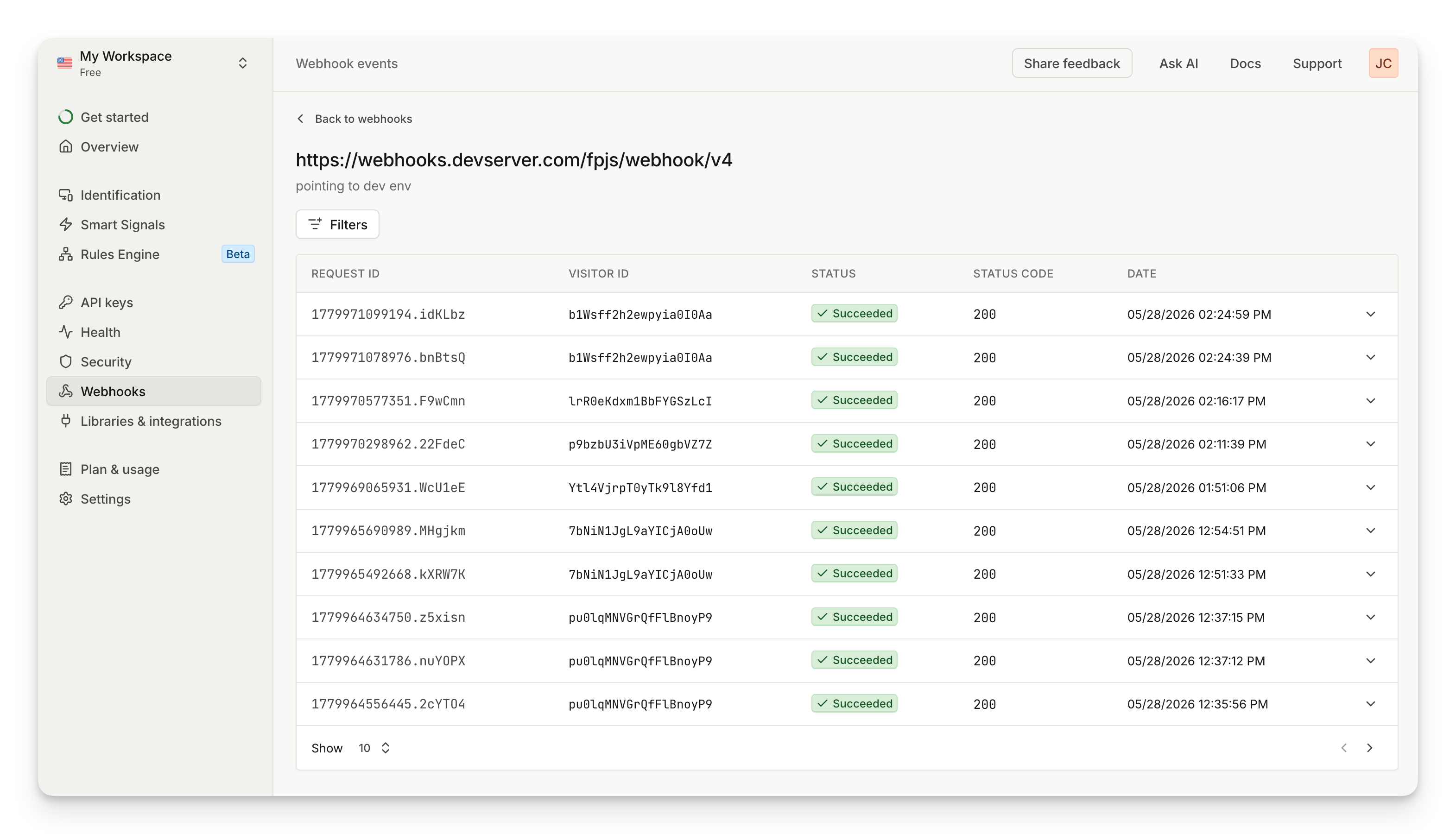This screenshot has height=834, width=1456.
Task: Click visitor ID p9bzbU3iVpME60gbVZ7Z
Action: tap(640, 444)
